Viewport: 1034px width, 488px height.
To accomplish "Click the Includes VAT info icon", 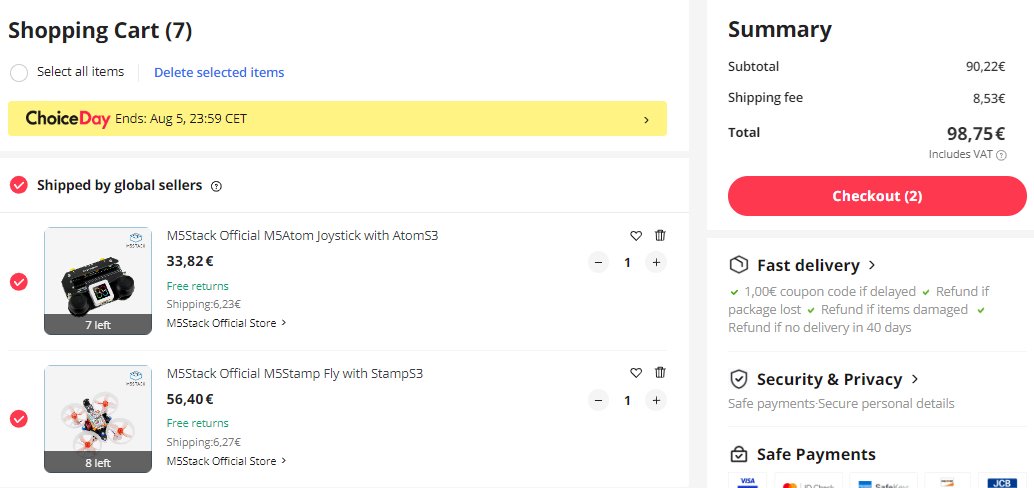I will (x=1001, y=155).
